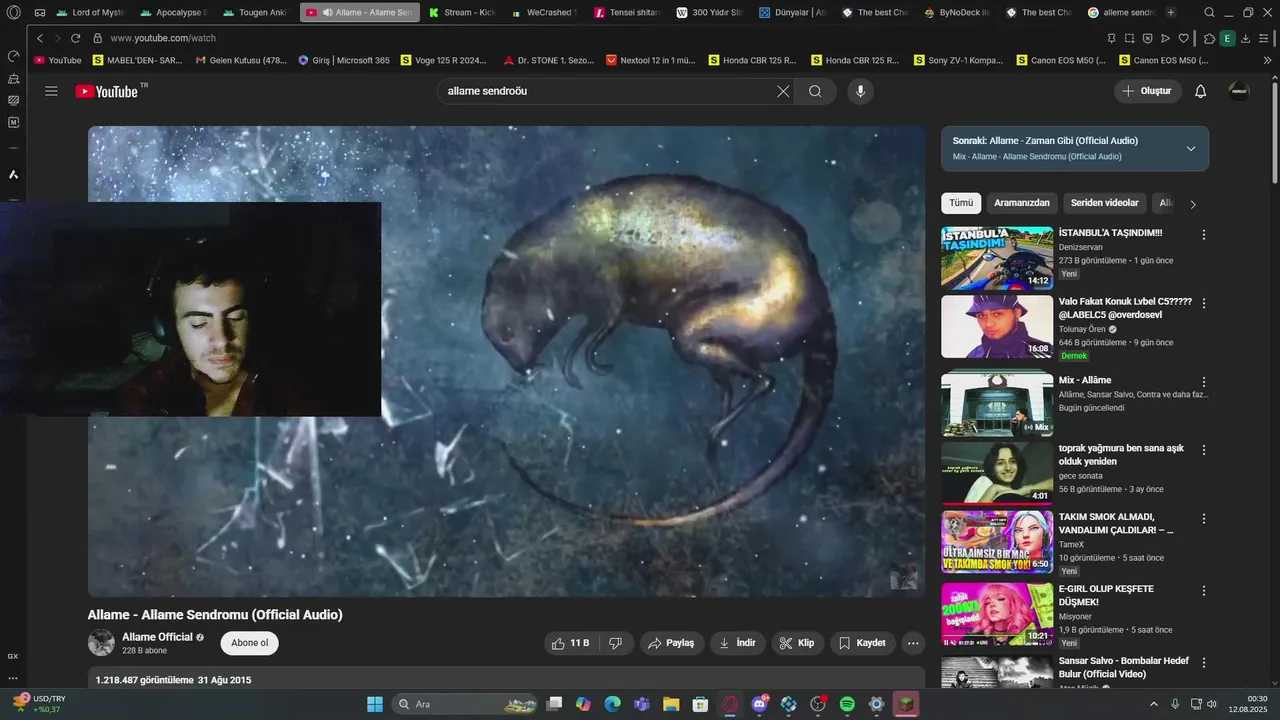
Task: Clear the search box with the X icon
Action: 783,91
